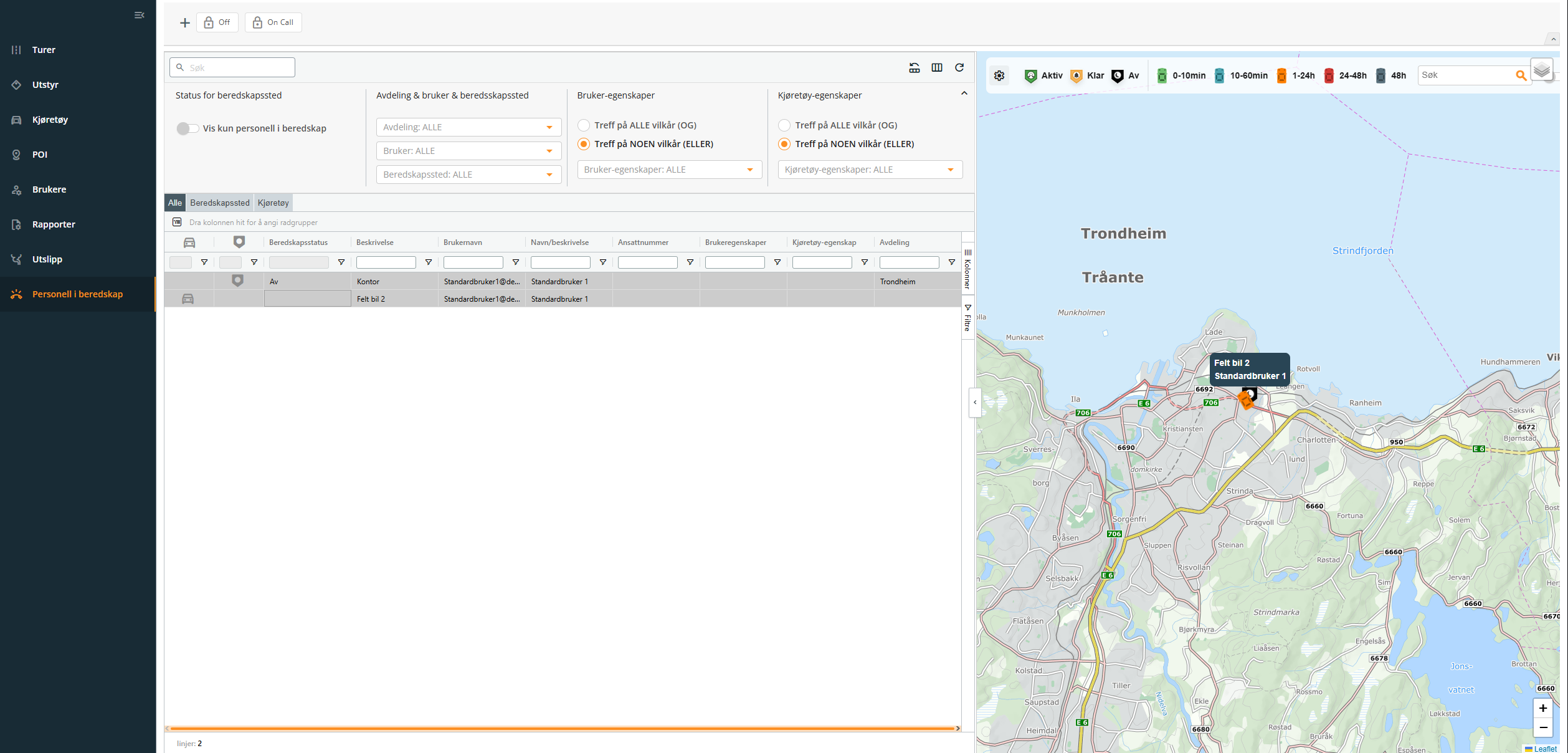1568x753 pixels.
Task: Toggle Aktiv status shield on map
Action: pos(1031,76)
